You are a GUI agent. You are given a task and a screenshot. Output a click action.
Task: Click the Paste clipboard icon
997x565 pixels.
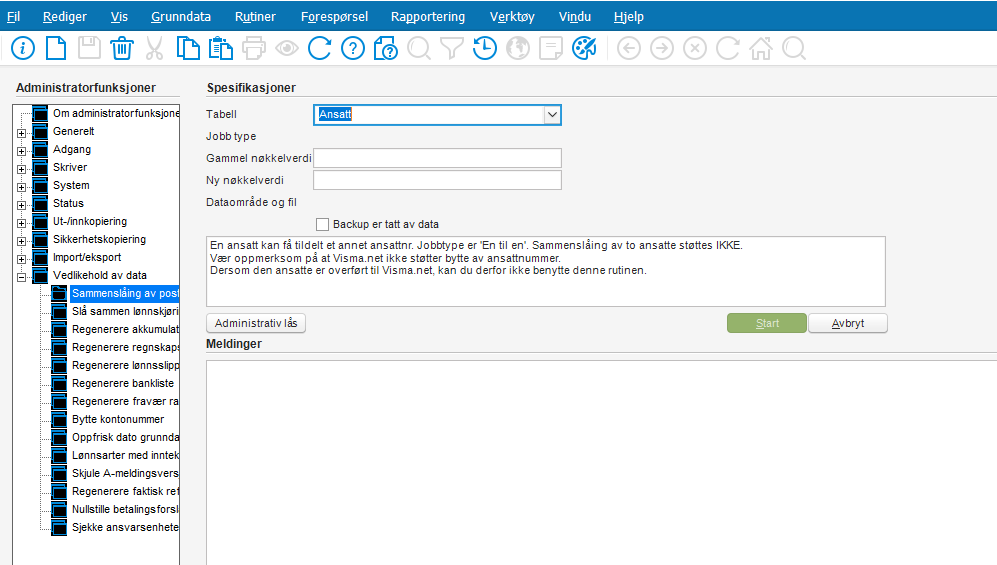(221, 48)
